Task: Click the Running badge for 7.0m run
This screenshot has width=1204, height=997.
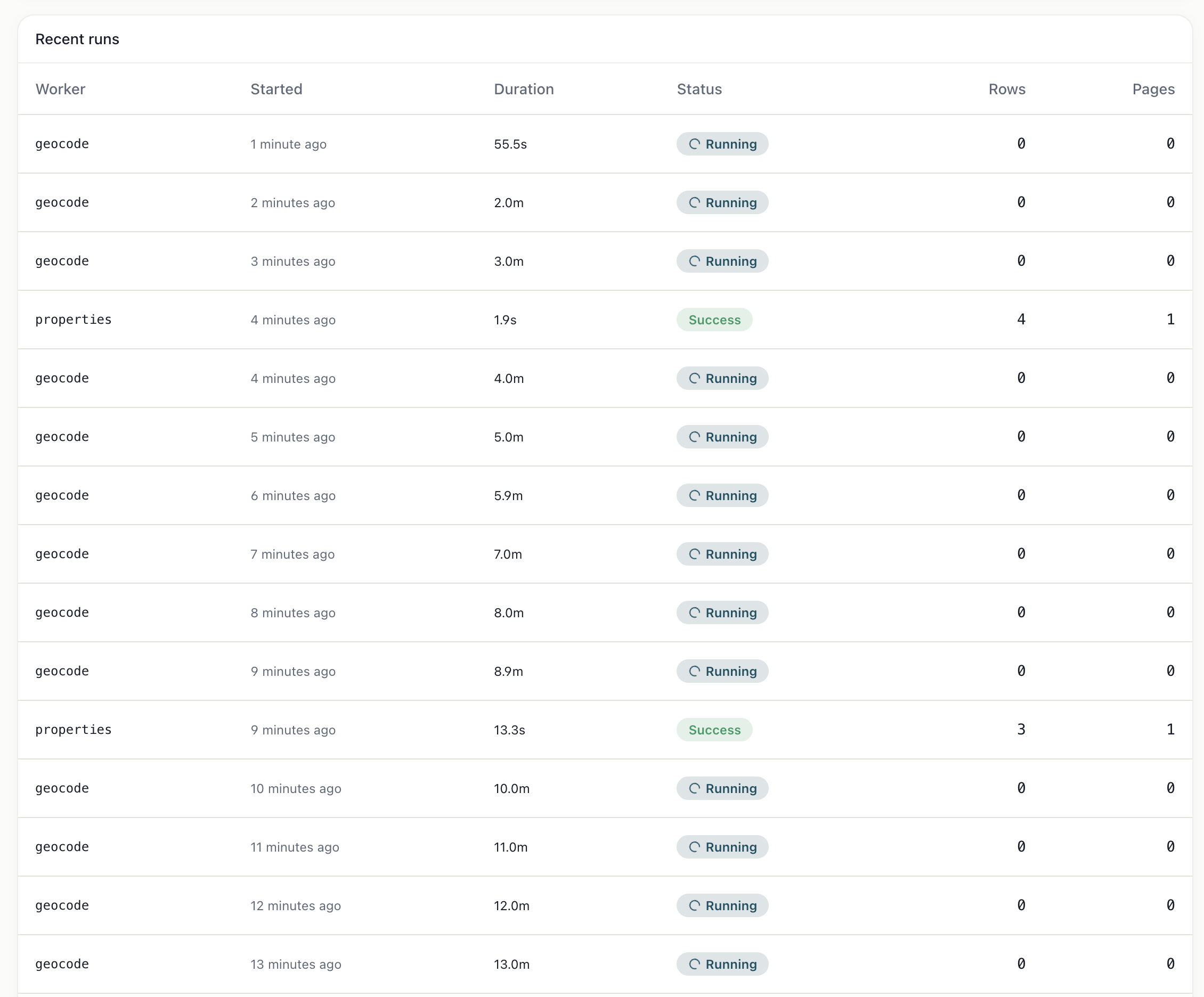Action: [722, 554]
